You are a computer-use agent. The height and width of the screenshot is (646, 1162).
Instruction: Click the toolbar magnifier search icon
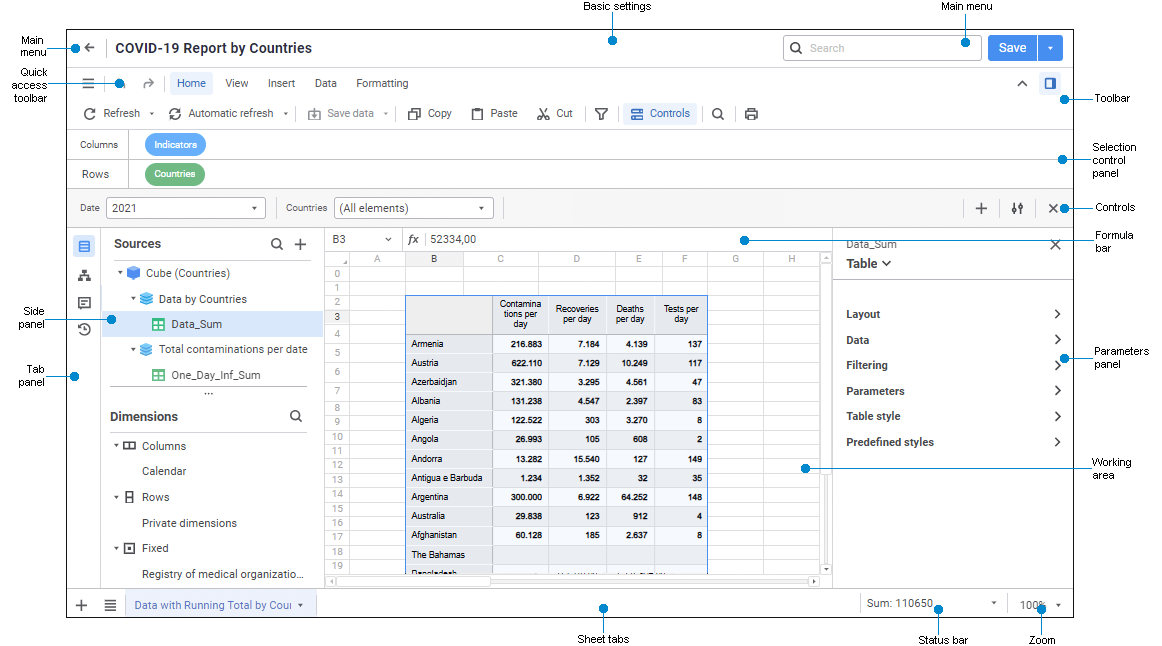pos(718,114)
